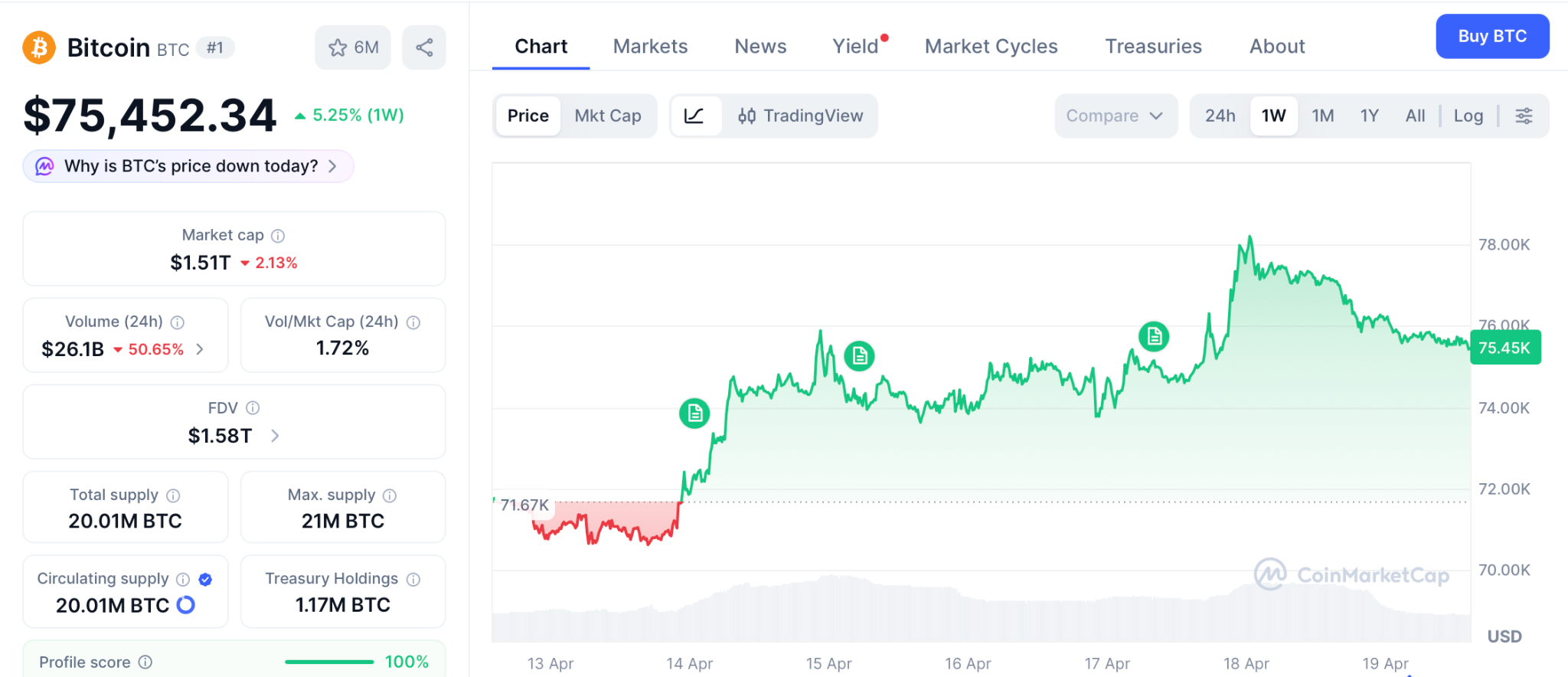Viewport: 1568px width, 677px height.
Task: Click circulating supply verified badge icon
Action: (205, 580)
